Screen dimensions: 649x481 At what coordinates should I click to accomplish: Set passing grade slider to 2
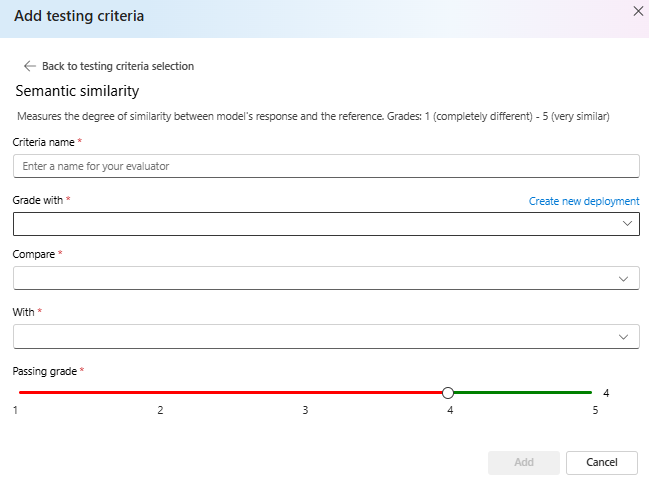161,393
